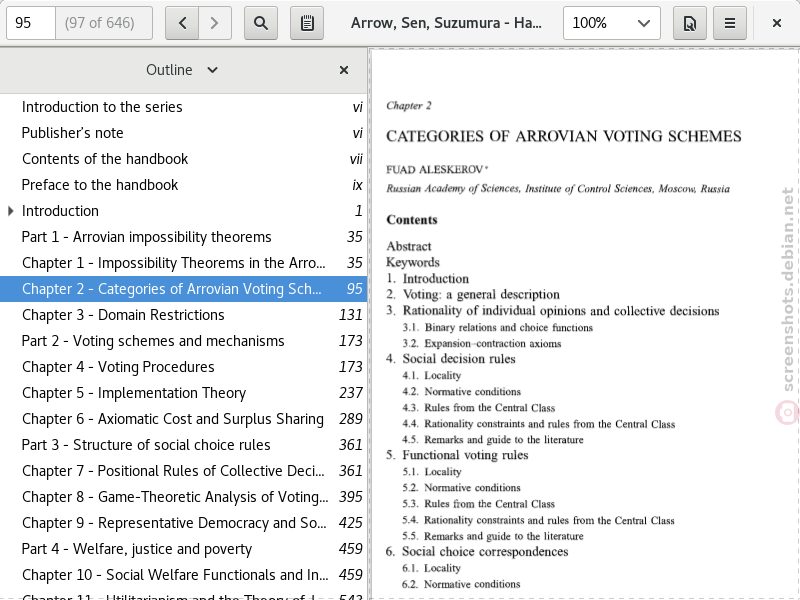800x600 pixels.
Task: Click the document title 'Arrow, Sen, Suzumura' header
Action: (x=446, y=23)
